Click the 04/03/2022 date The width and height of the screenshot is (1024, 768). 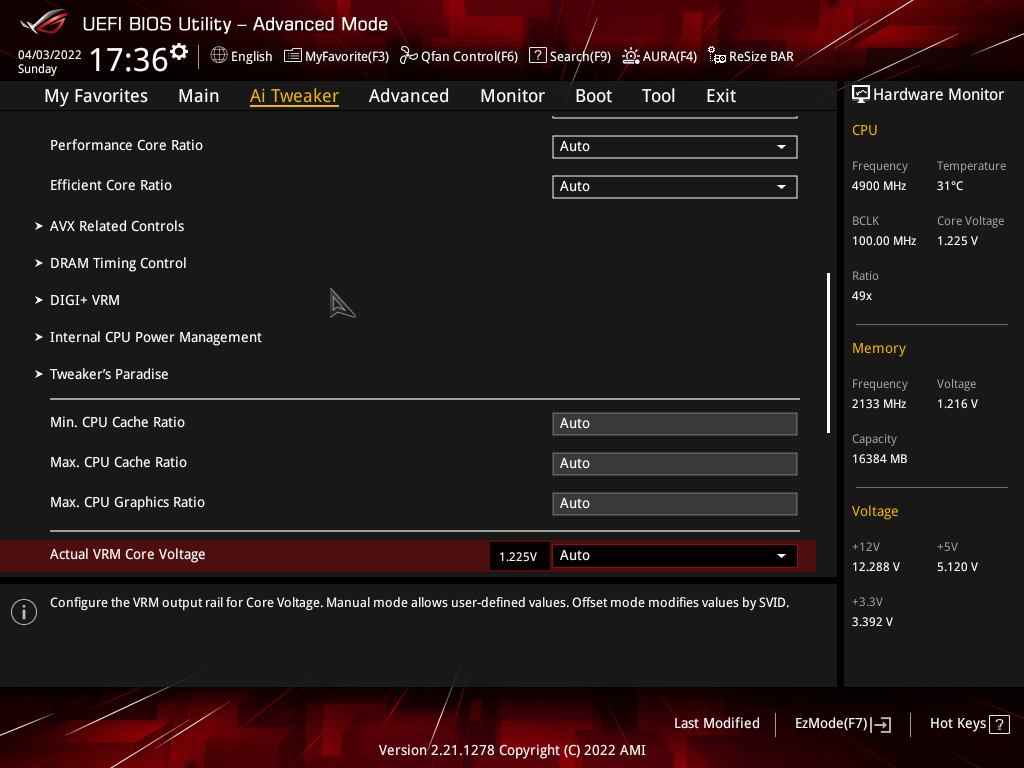click(50, 55)
